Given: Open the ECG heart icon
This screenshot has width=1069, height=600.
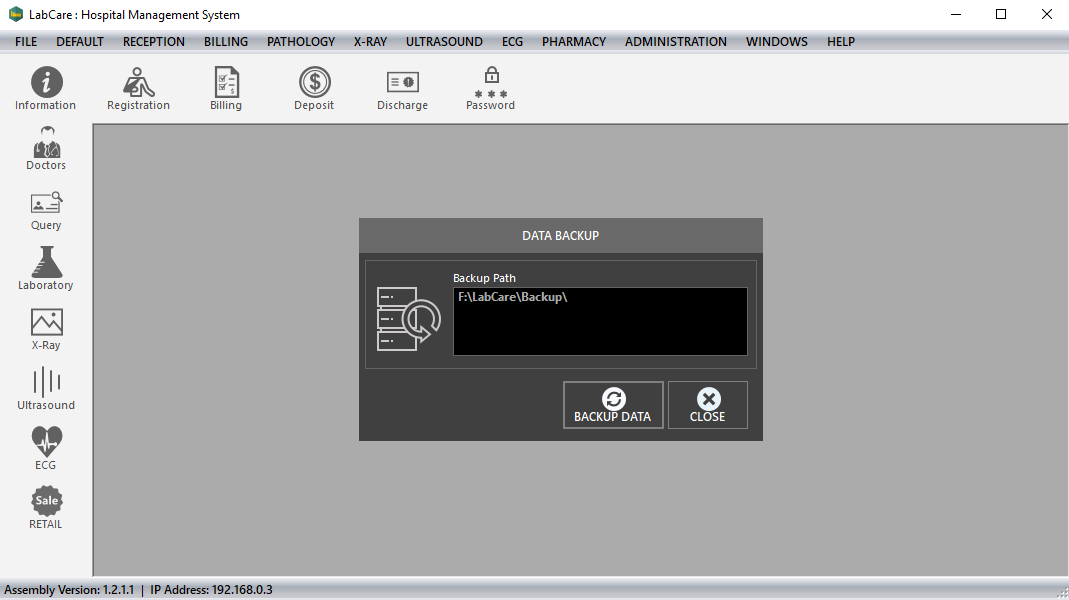Looking at the screenshot, I should 46,448.
